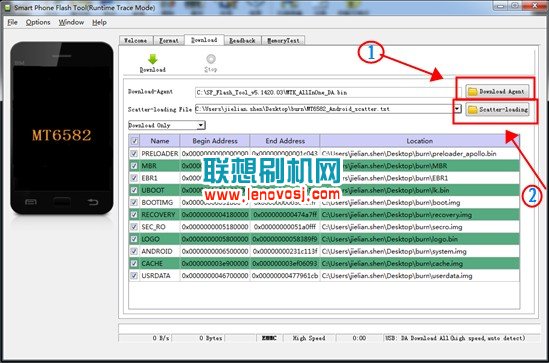Select the recovery.img location cell
The height and width of the screenshot is (363, 549).
tap(419, 215)
